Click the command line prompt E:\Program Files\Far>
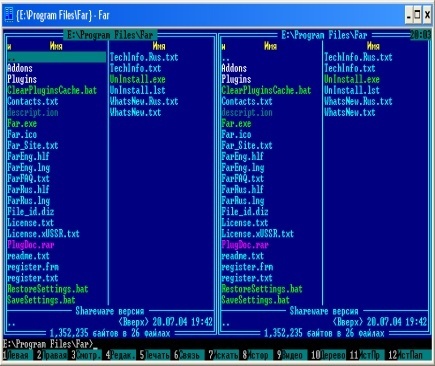The width and height of the screenshot is (435, 366). point(48,344)
